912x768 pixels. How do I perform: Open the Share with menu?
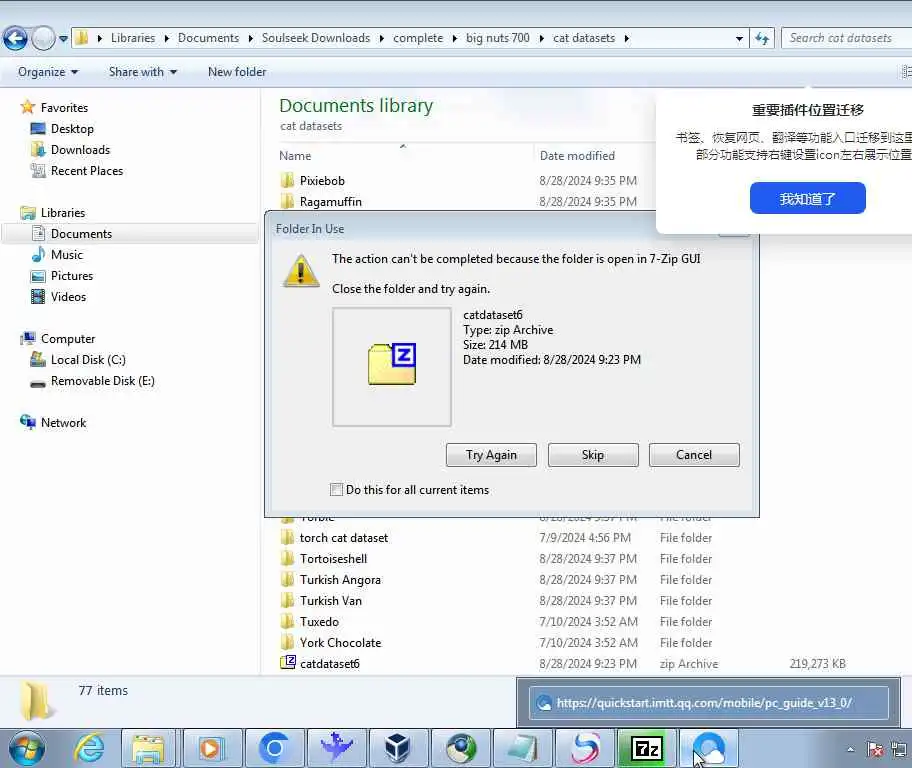pos(142,72)
